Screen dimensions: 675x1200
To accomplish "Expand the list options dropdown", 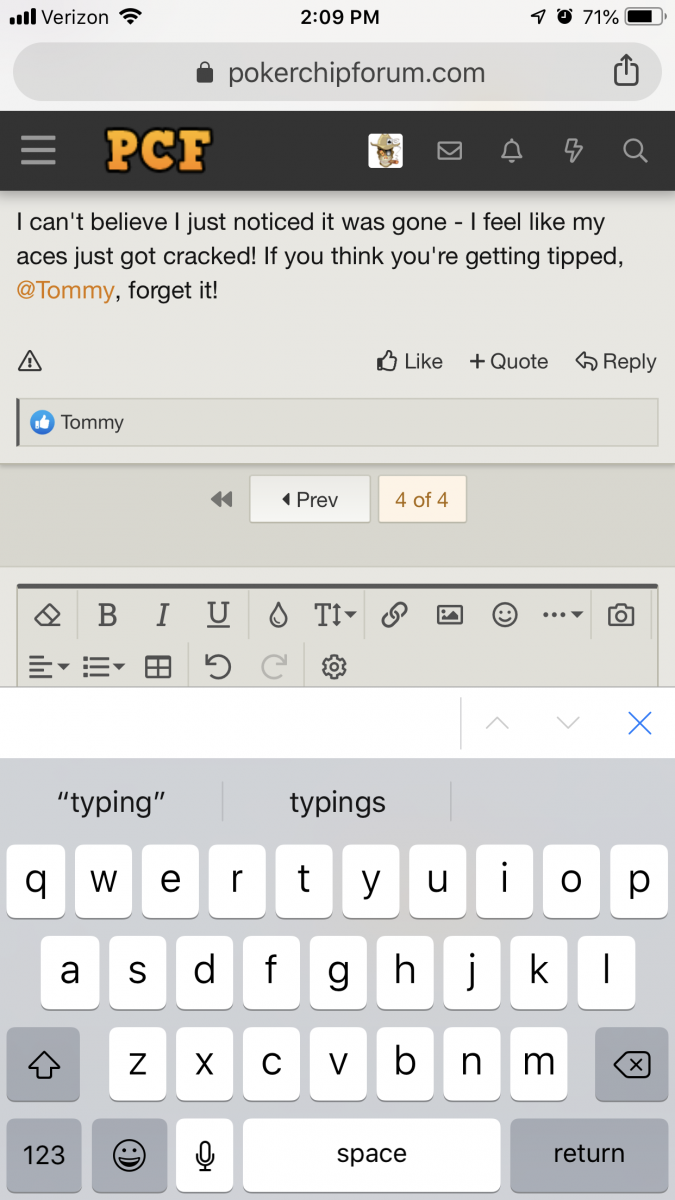I will 103,667.
